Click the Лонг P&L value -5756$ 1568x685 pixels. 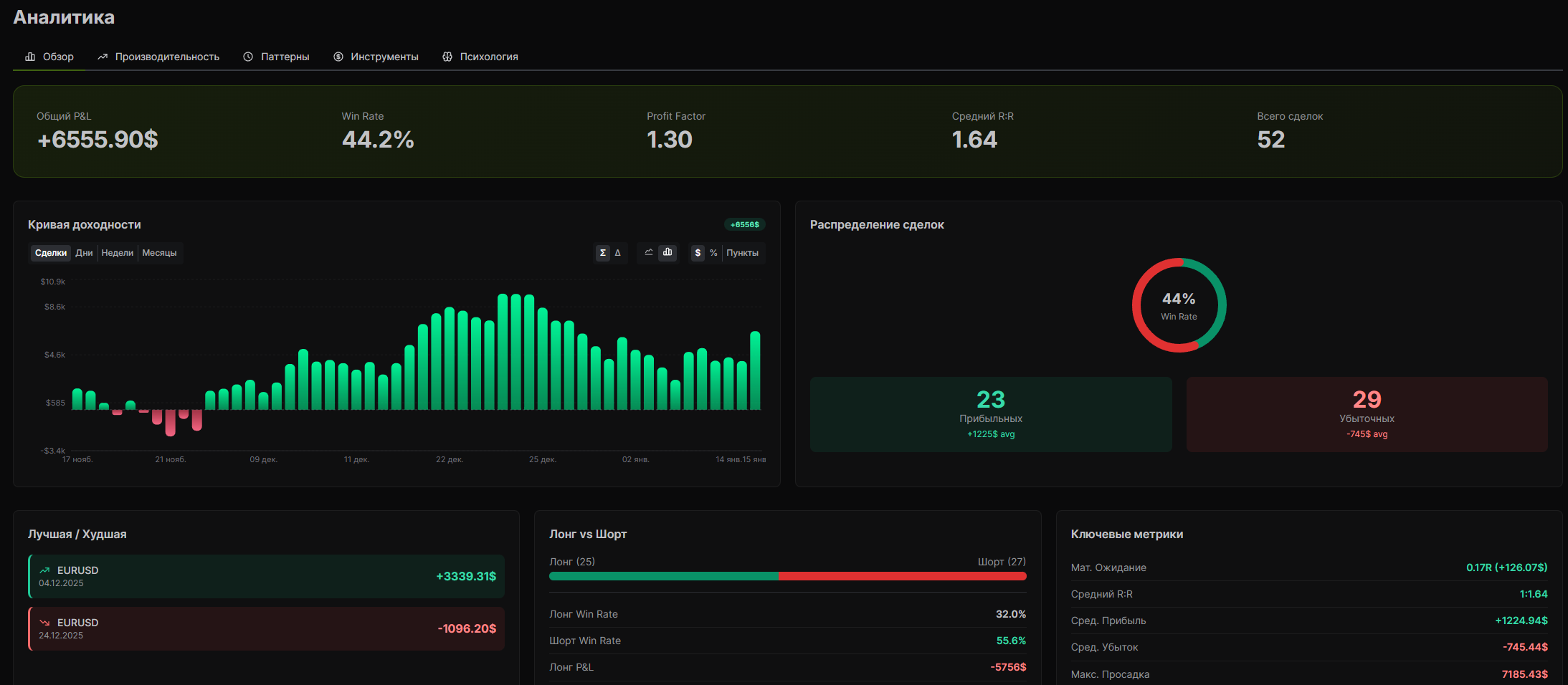[x=1008, y=667]
